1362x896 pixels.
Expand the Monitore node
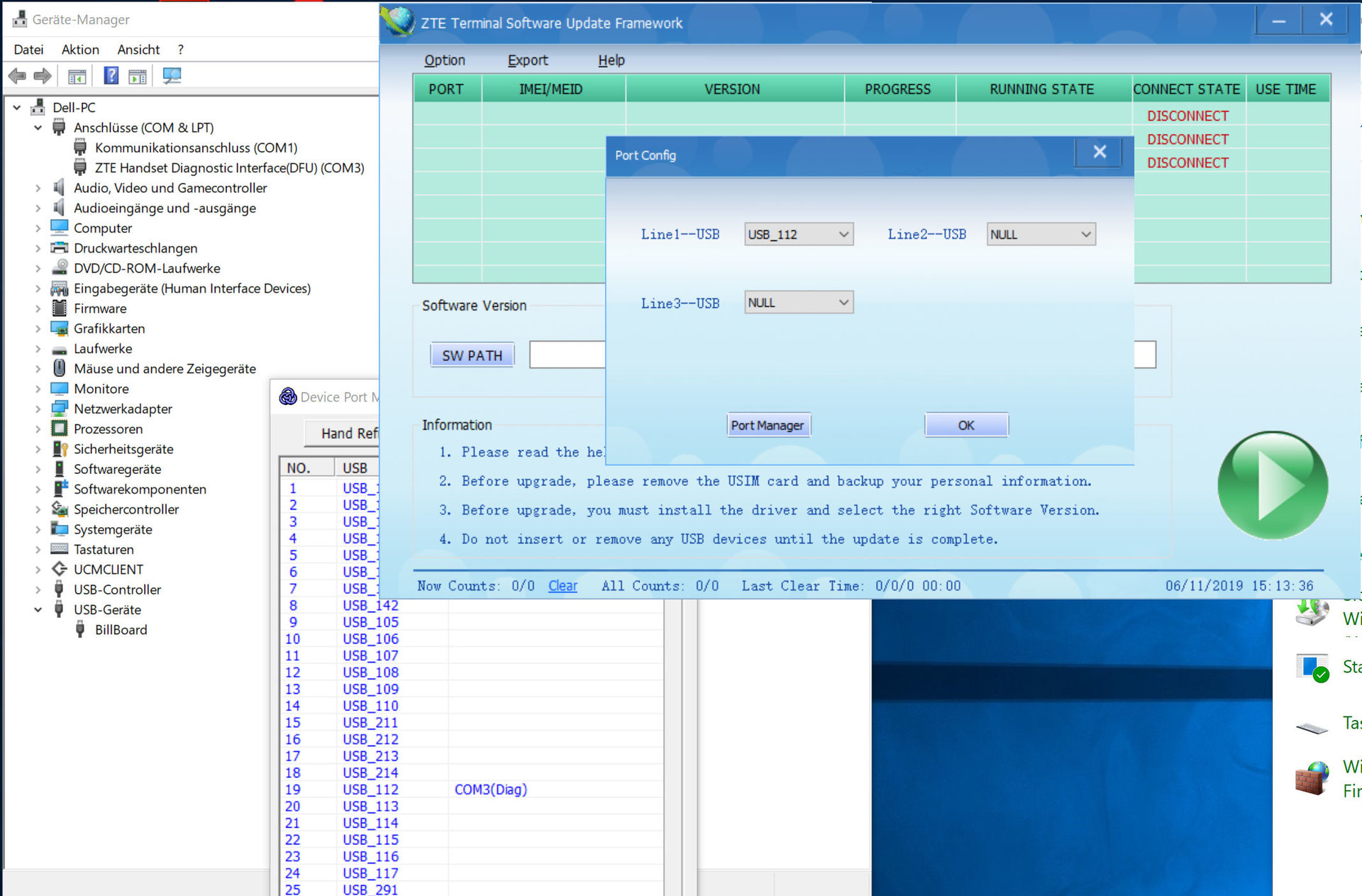[x=38, y=389]
